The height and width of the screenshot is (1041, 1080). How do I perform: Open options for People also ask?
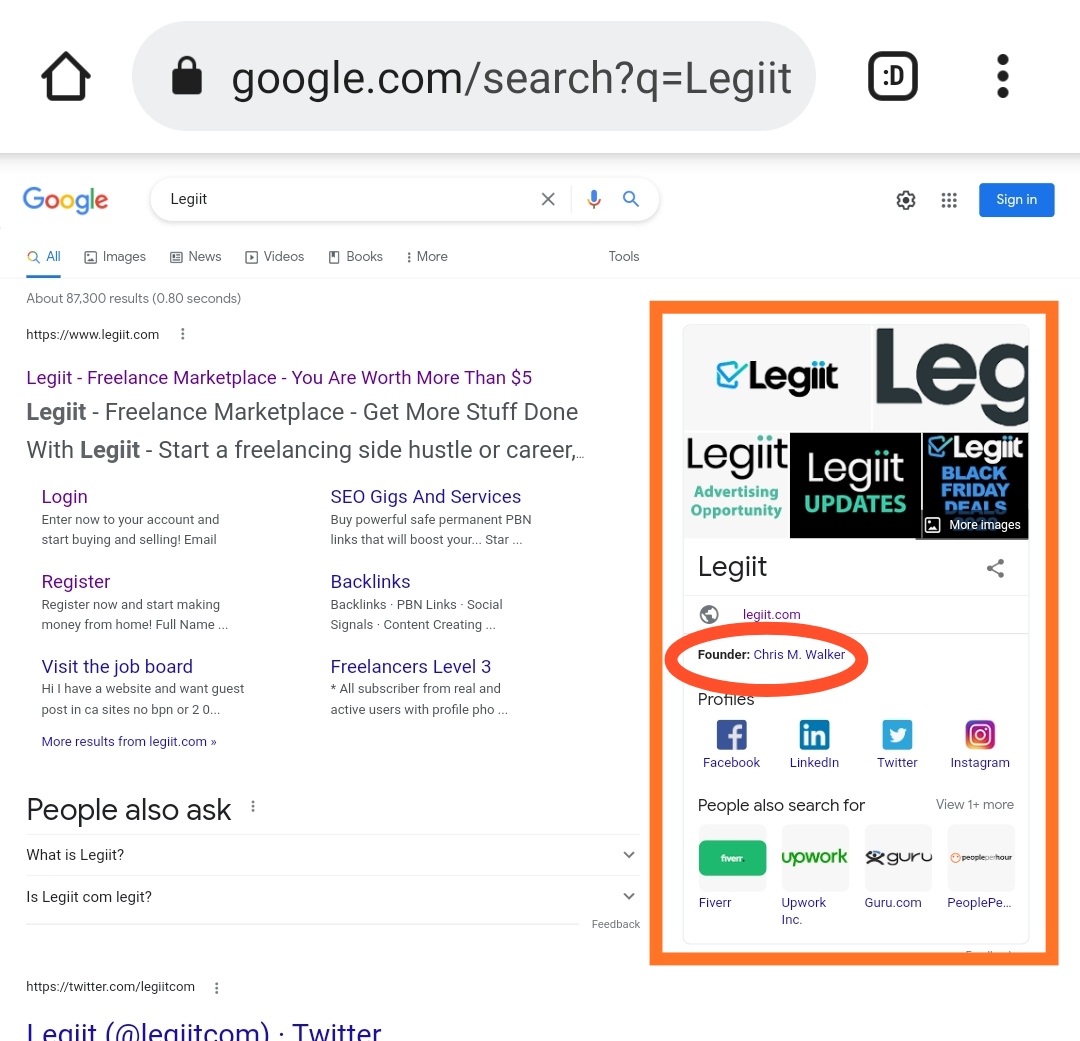coord(253,806)
